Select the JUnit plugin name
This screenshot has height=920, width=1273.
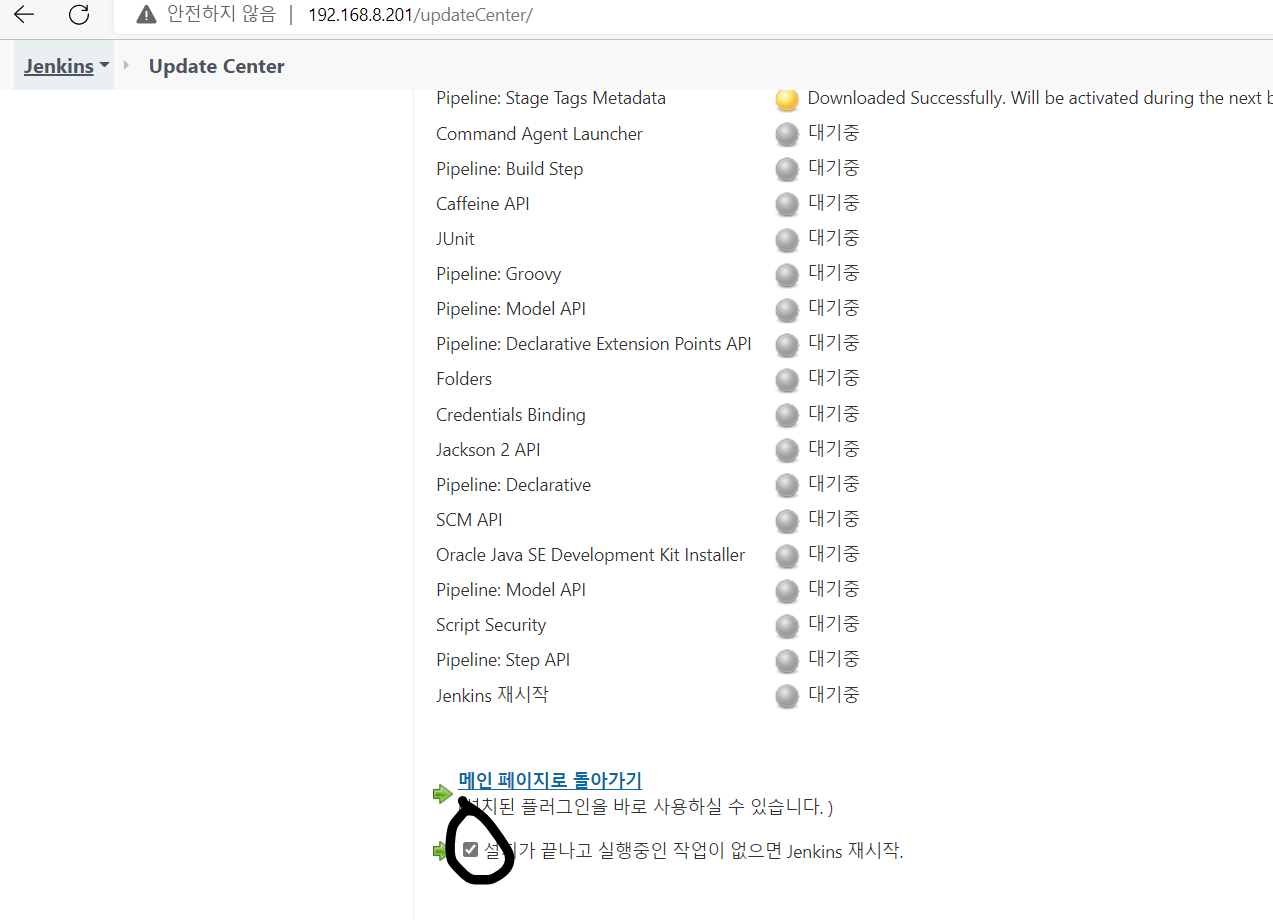(455, 238)
